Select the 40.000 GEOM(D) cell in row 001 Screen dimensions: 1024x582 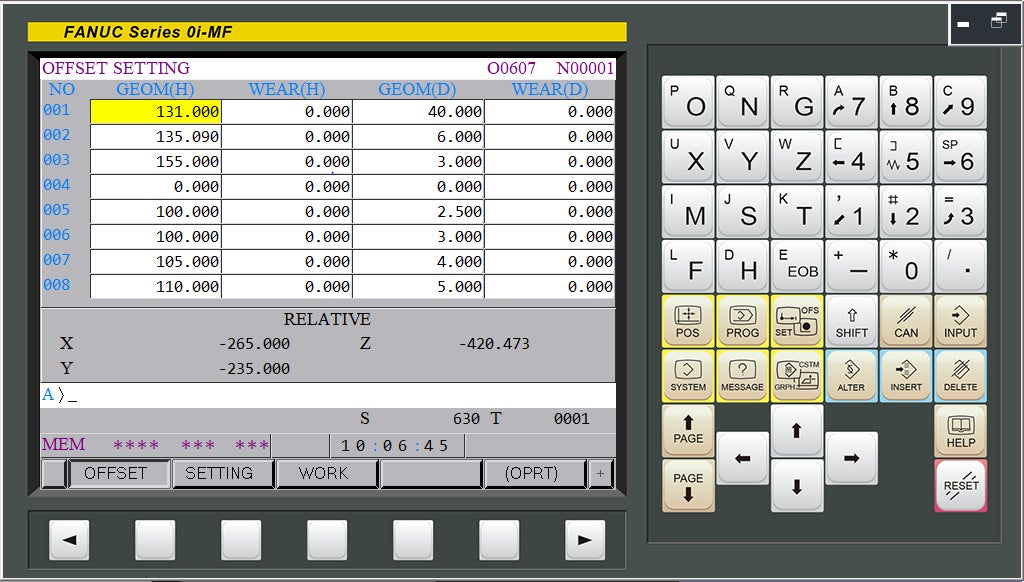click(418, 112)
